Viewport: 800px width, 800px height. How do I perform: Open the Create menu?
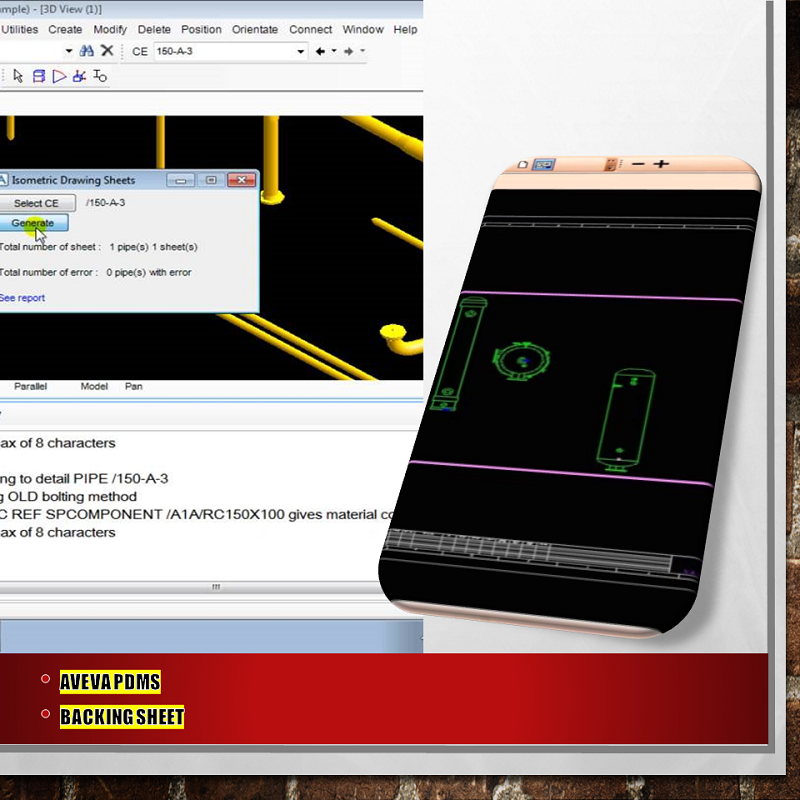click(65, 29)
